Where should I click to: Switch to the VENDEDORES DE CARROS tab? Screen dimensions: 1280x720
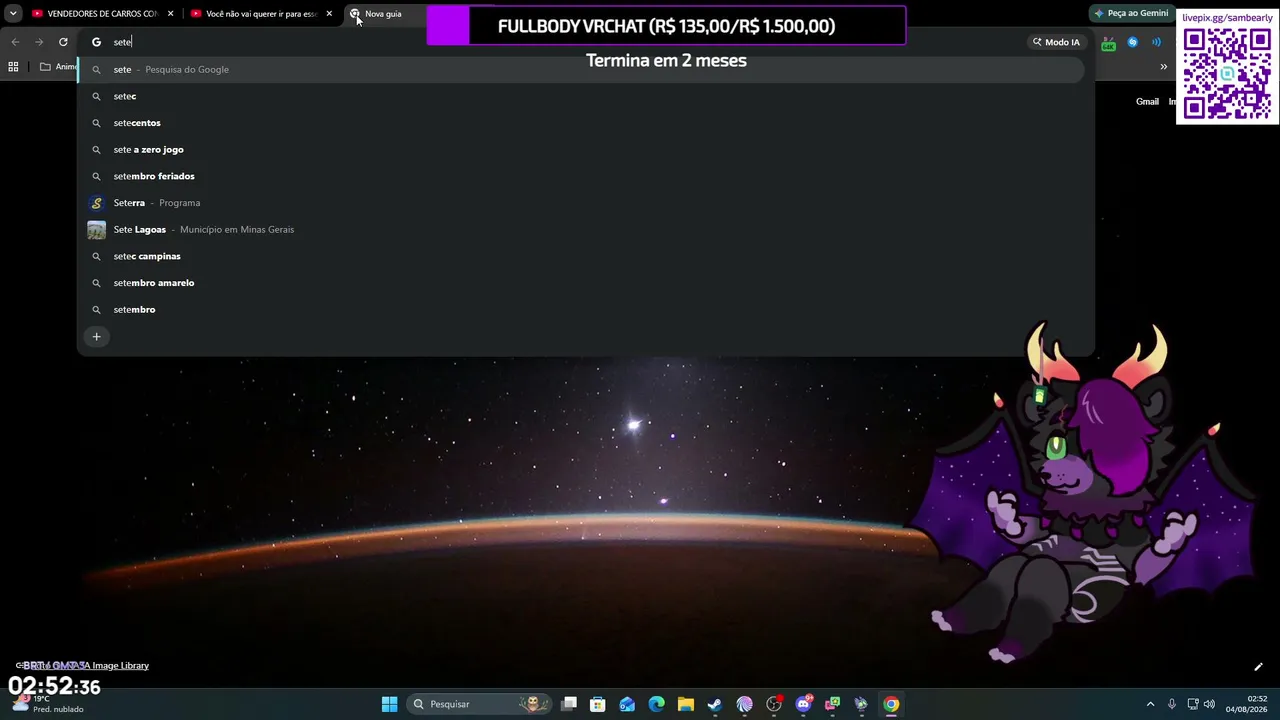click(101, 14)
